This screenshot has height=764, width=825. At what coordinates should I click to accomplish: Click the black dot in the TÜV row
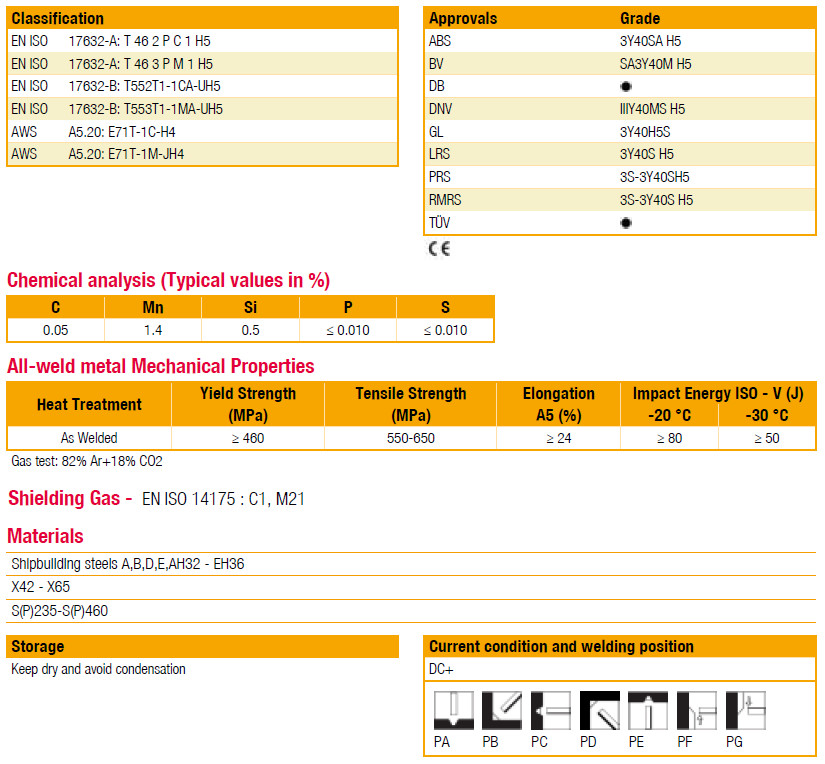click(626, 223)
